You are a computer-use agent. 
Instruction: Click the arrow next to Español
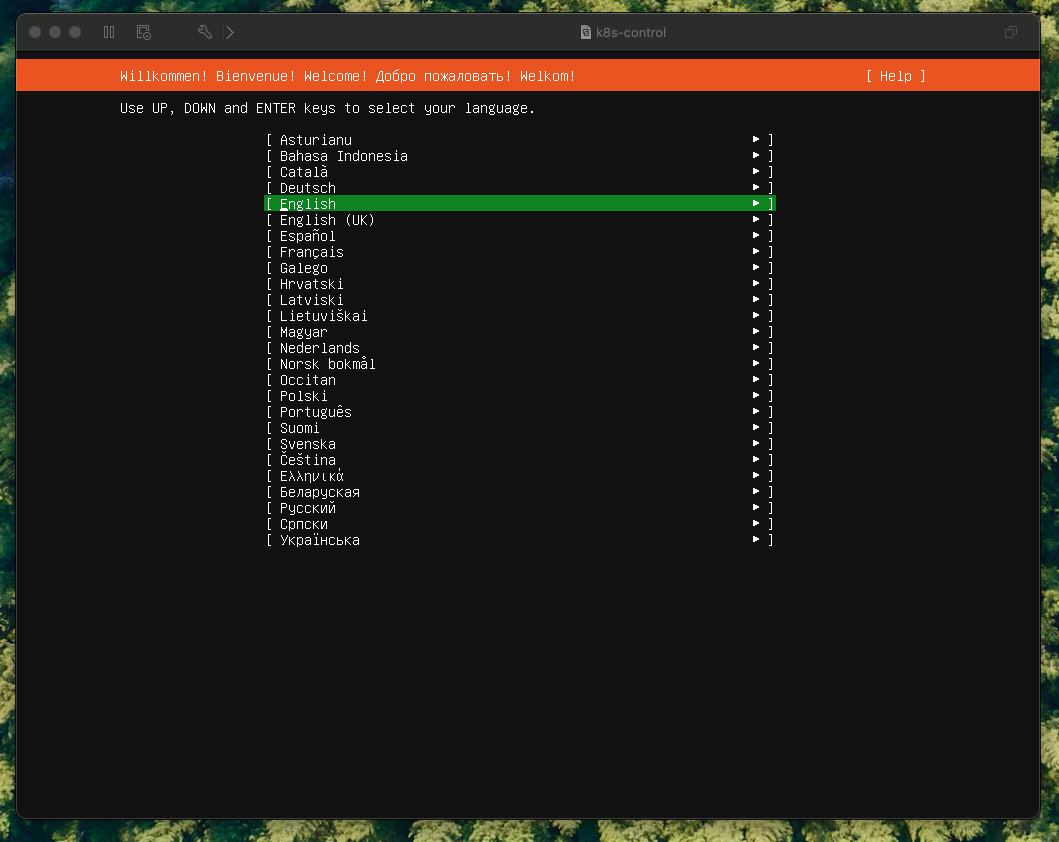click(757, 236)
